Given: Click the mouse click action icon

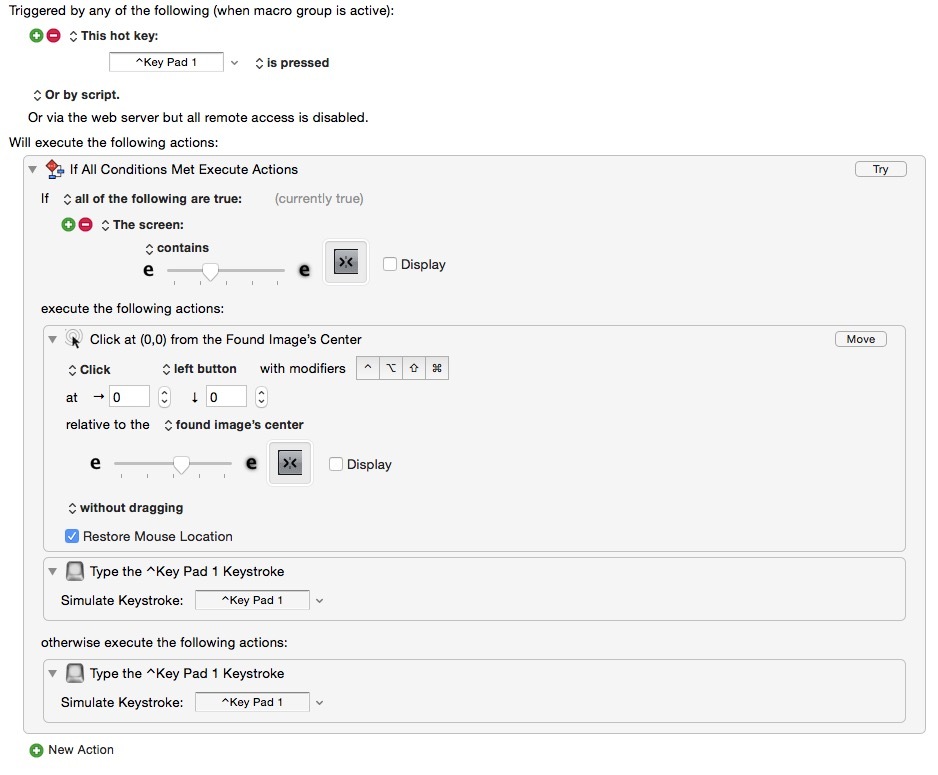Looking at the screenshot, I should click(73, 339).
